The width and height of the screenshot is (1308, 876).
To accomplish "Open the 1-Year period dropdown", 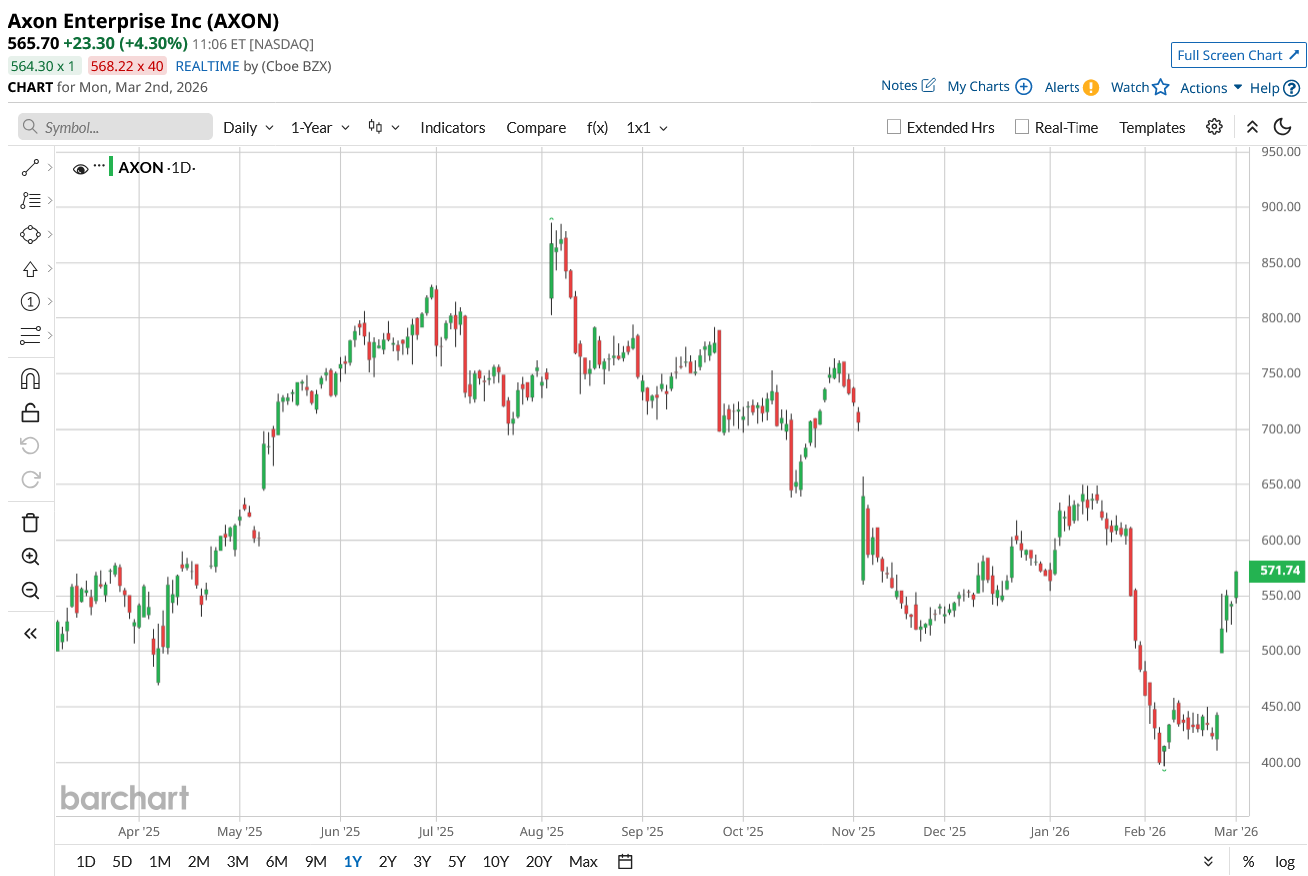I will coord(320,127).
